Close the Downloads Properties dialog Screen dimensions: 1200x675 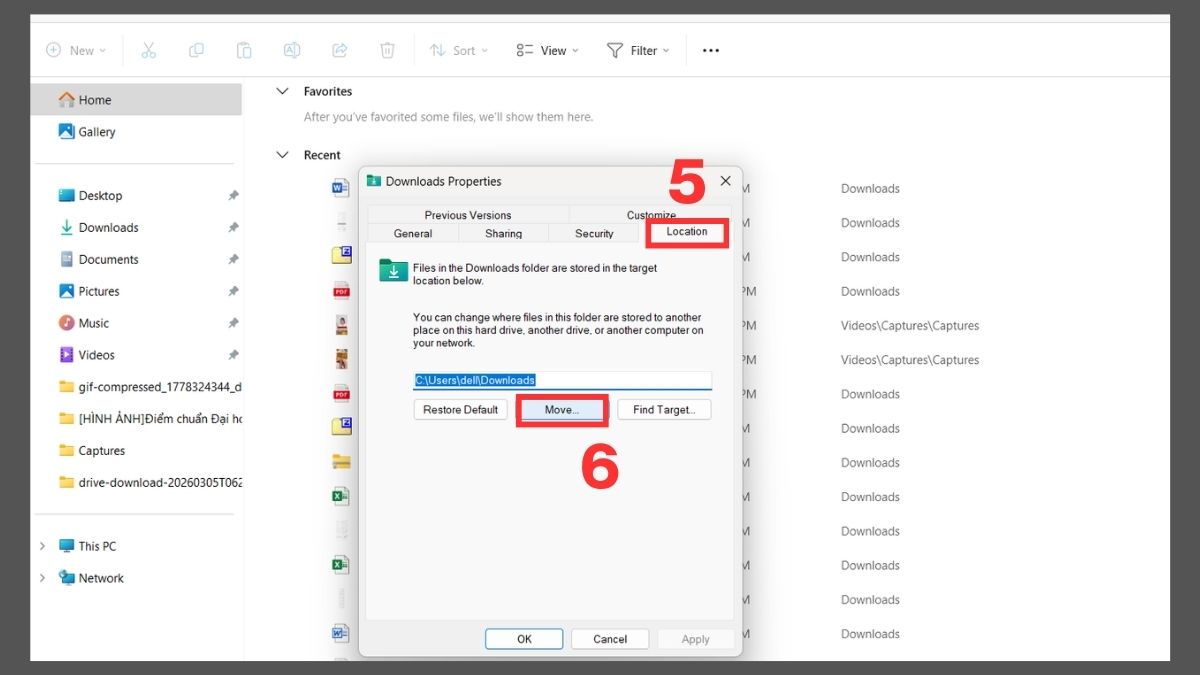[725, 181]
